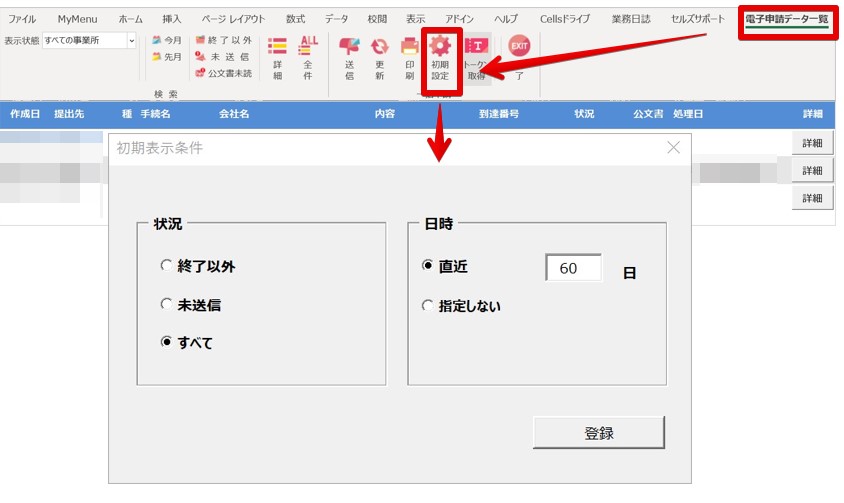Switch to the 校閲 tab
This screenshot has height=503, width=844.
point(377,19)
